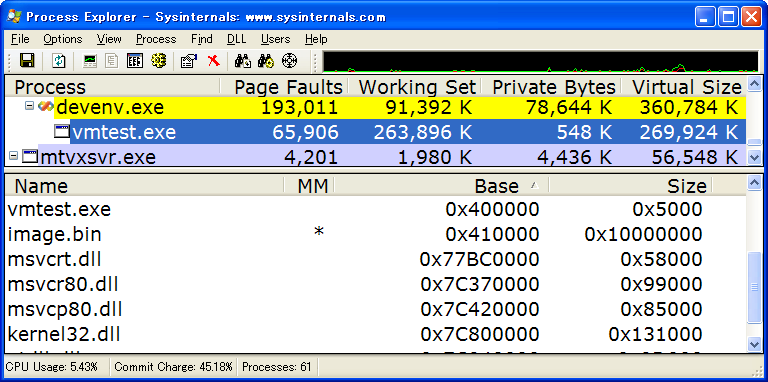Select the msvcrt.dll row

375,259
